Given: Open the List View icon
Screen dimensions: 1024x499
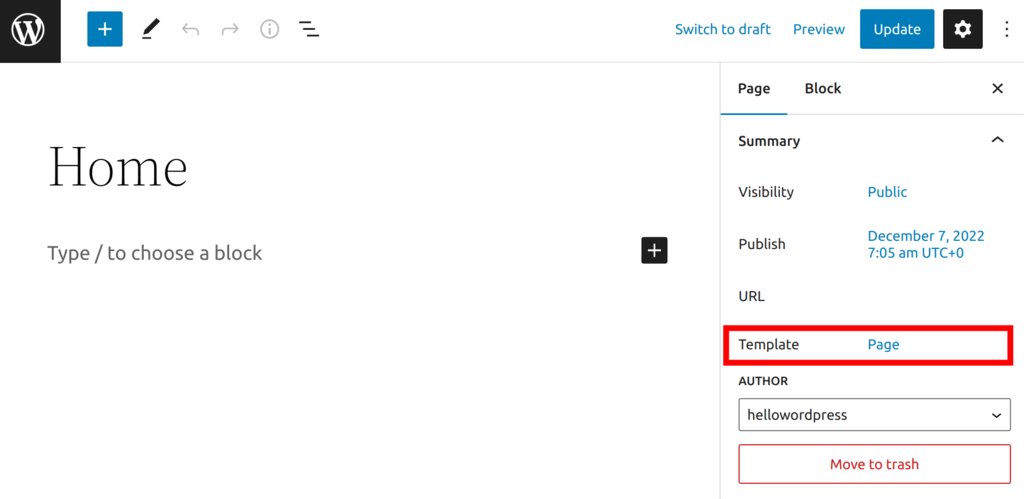Looking at the screenshot, I should pos(310,30).
